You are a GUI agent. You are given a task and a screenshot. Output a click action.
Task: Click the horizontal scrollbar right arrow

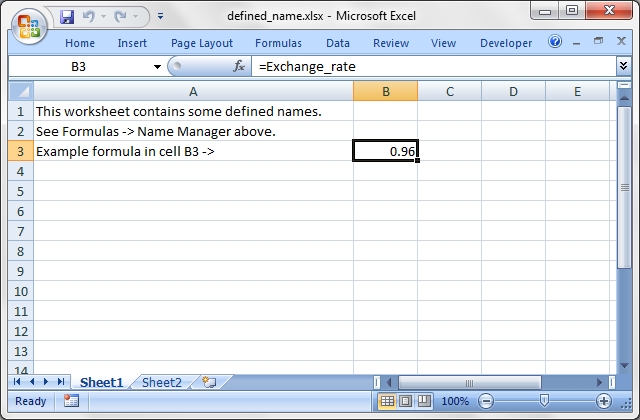tap(599, 382)
